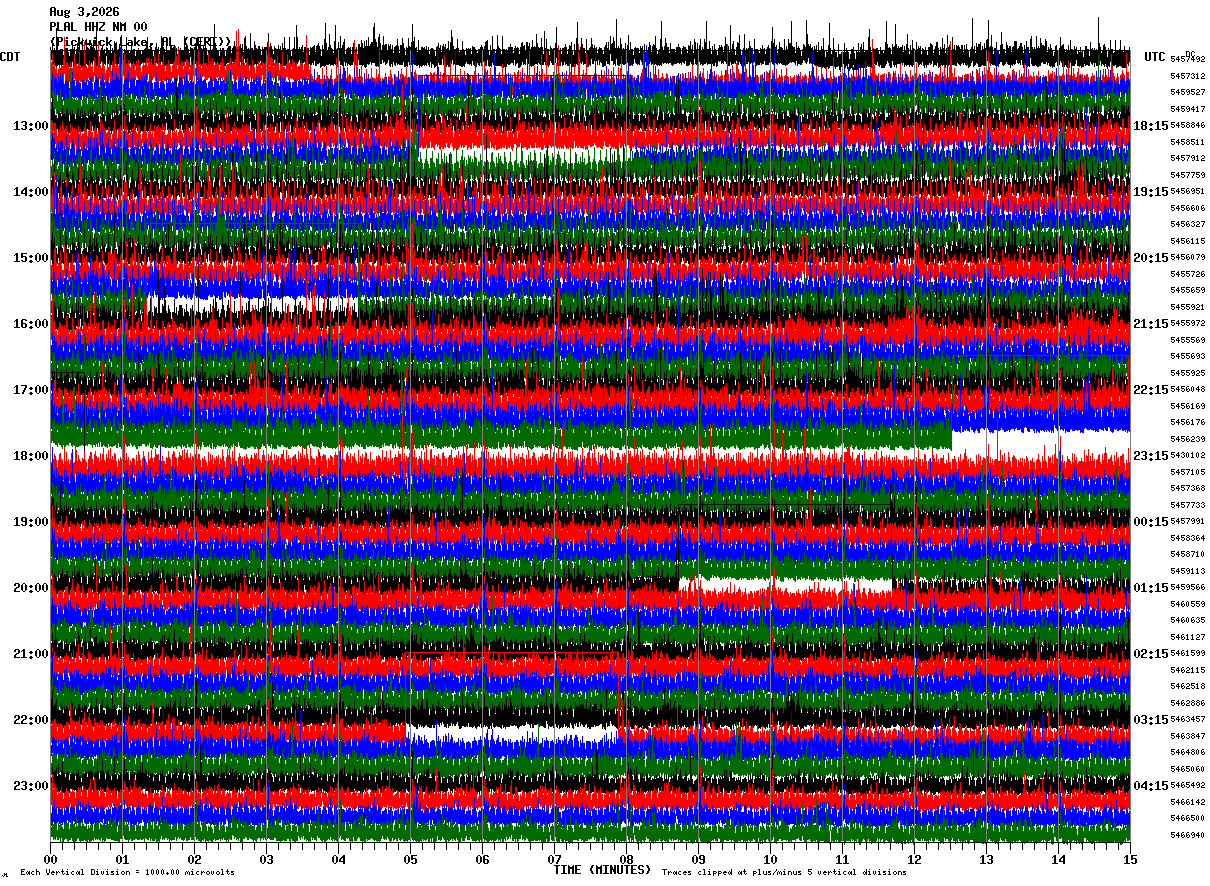Select the DC offset value 5430102
The height and width of the screenshot is (886, 1210).
[x=1187, y=455]
